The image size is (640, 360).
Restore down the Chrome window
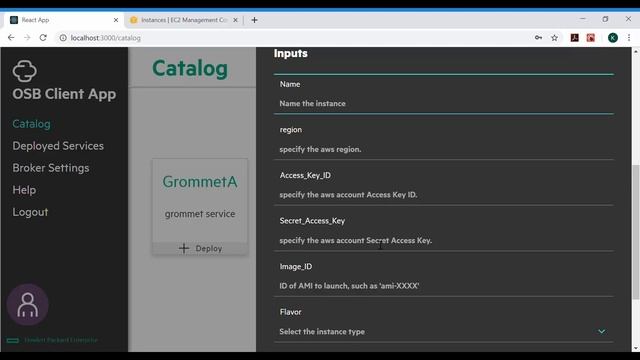pyautogui.click(x=605, y=19)
